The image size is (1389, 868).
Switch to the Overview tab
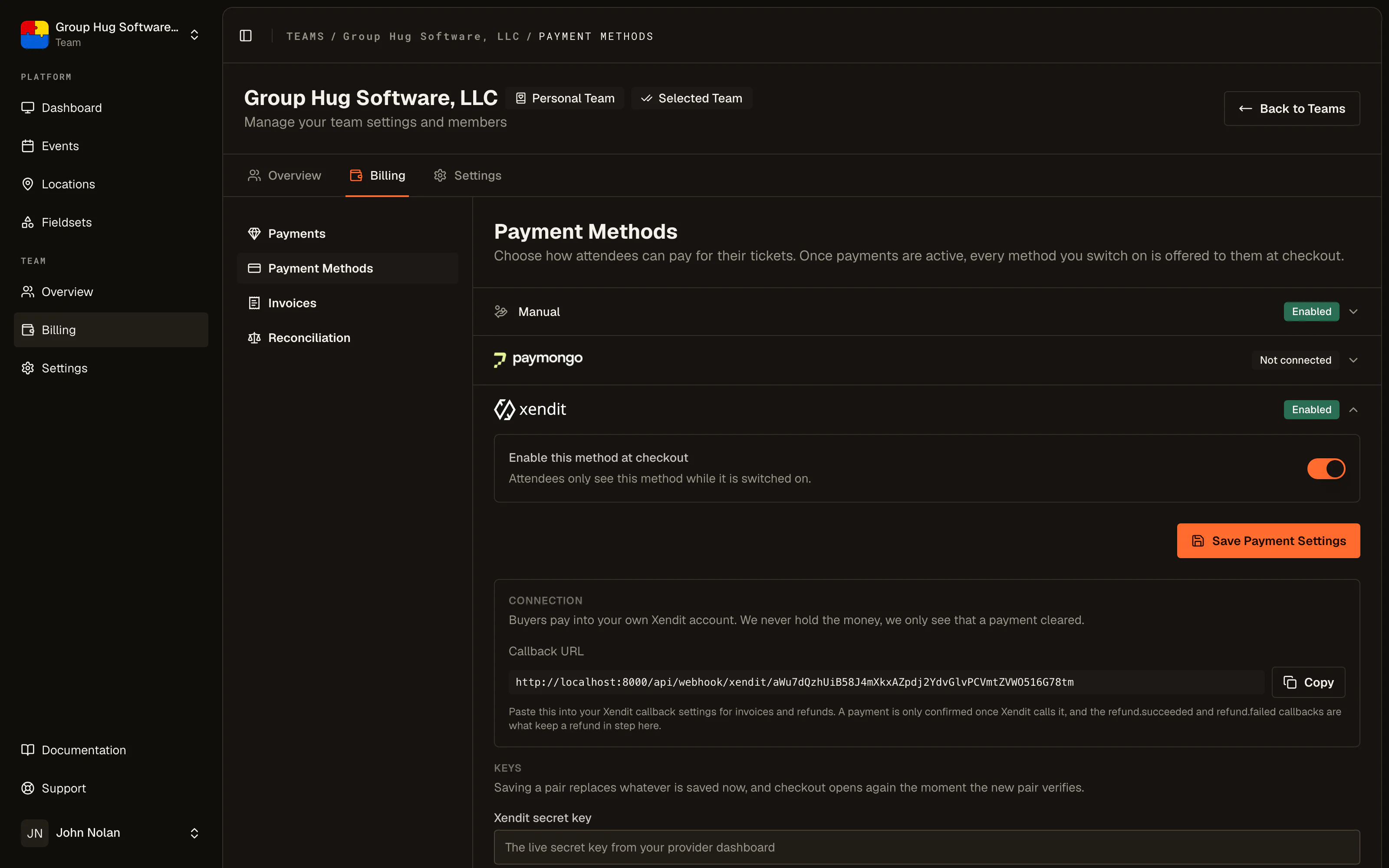click(284, 176)
